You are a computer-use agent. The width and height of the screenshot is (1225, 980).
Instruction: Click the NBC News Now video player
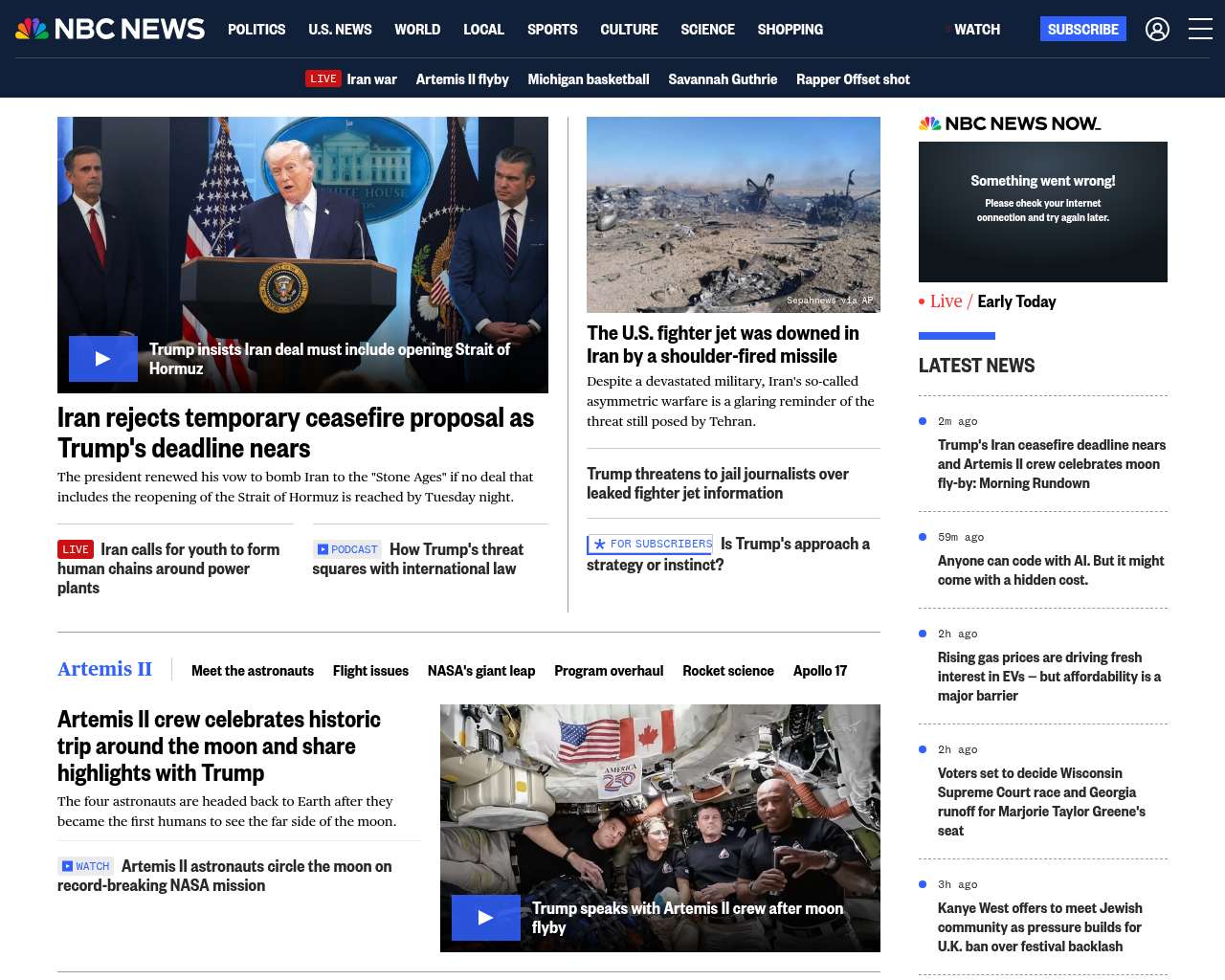point(1043,212)
